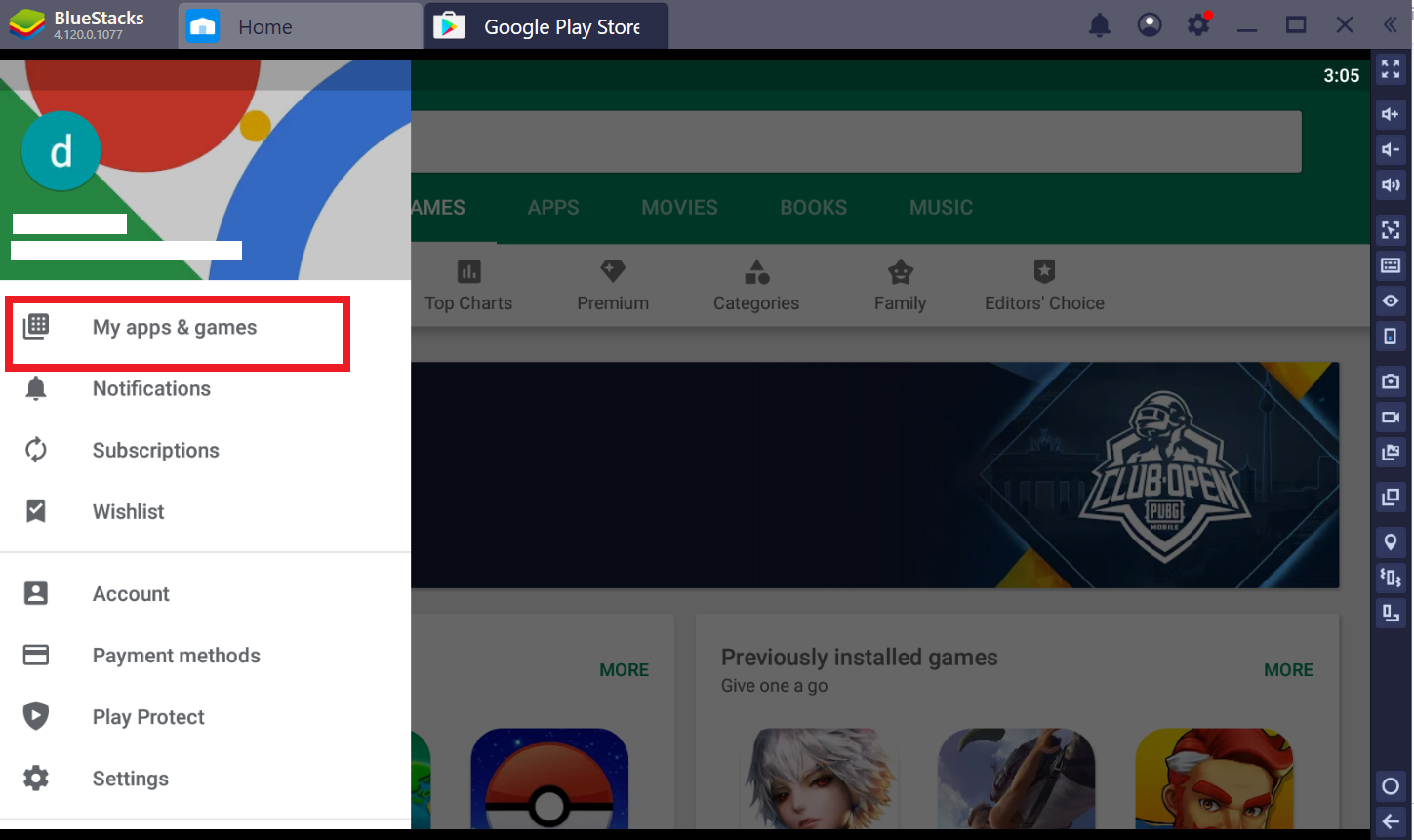This screenshot has width=1414, height=840.
Task: Click the Payment methods card icon
Action: pyautogui.click(x=36, y=655)
